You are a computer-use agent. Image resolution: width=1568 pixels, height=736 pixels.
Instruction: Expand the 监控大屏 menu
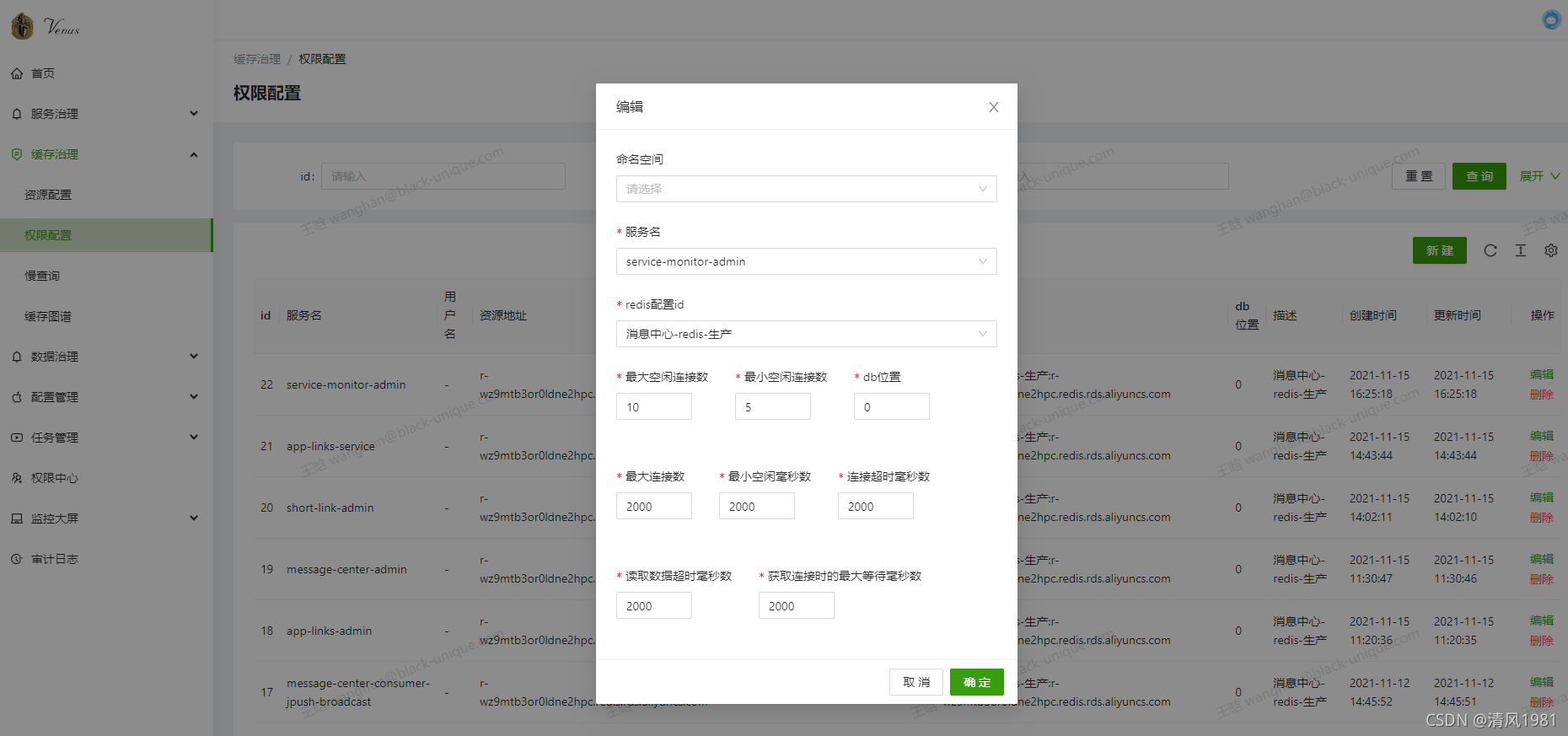(x=194, y=518)
